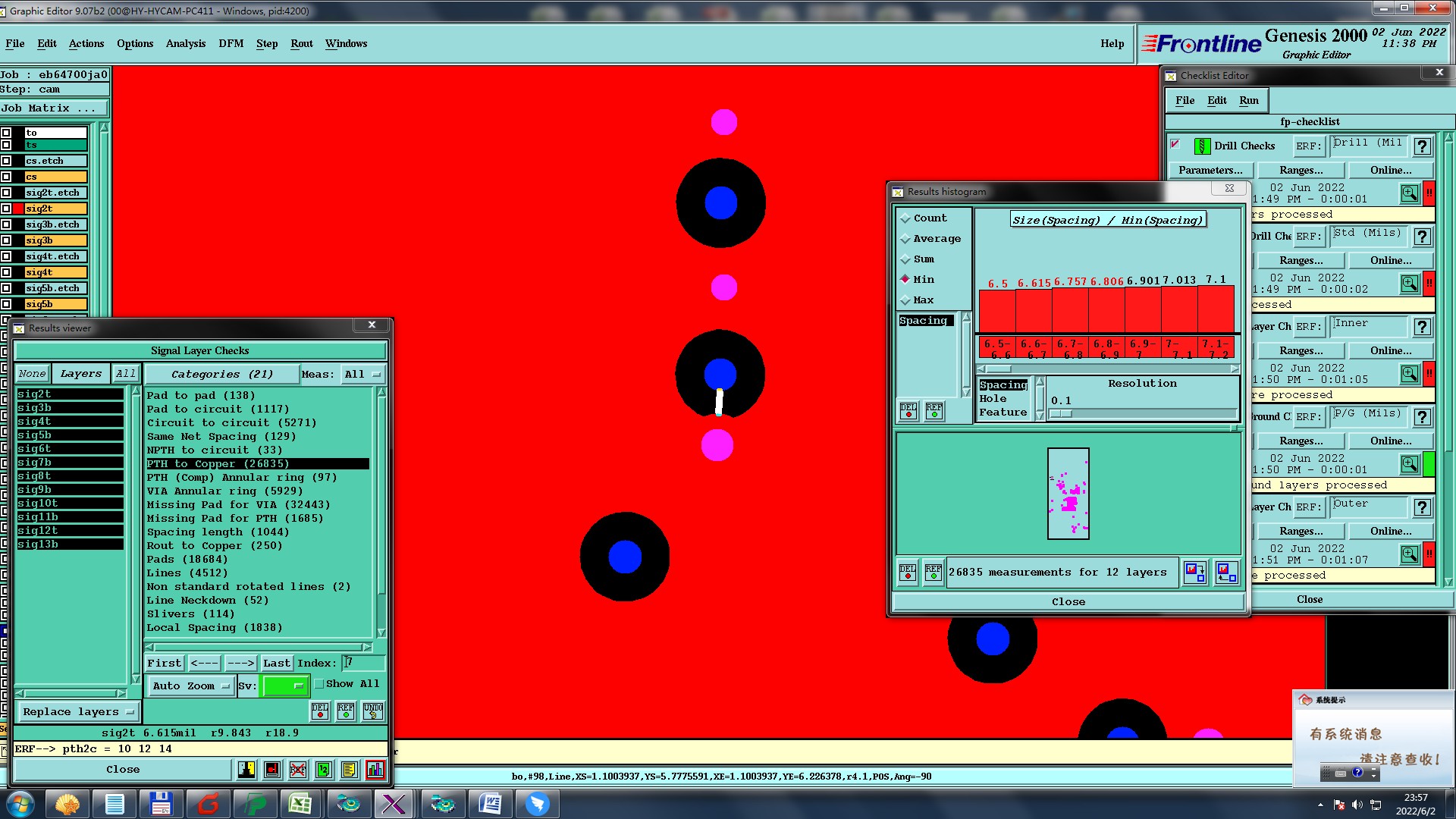The width and height of the screenshot is (1456, 819).
Task: Open the DFM menu
Action: [x=231, y=43]
